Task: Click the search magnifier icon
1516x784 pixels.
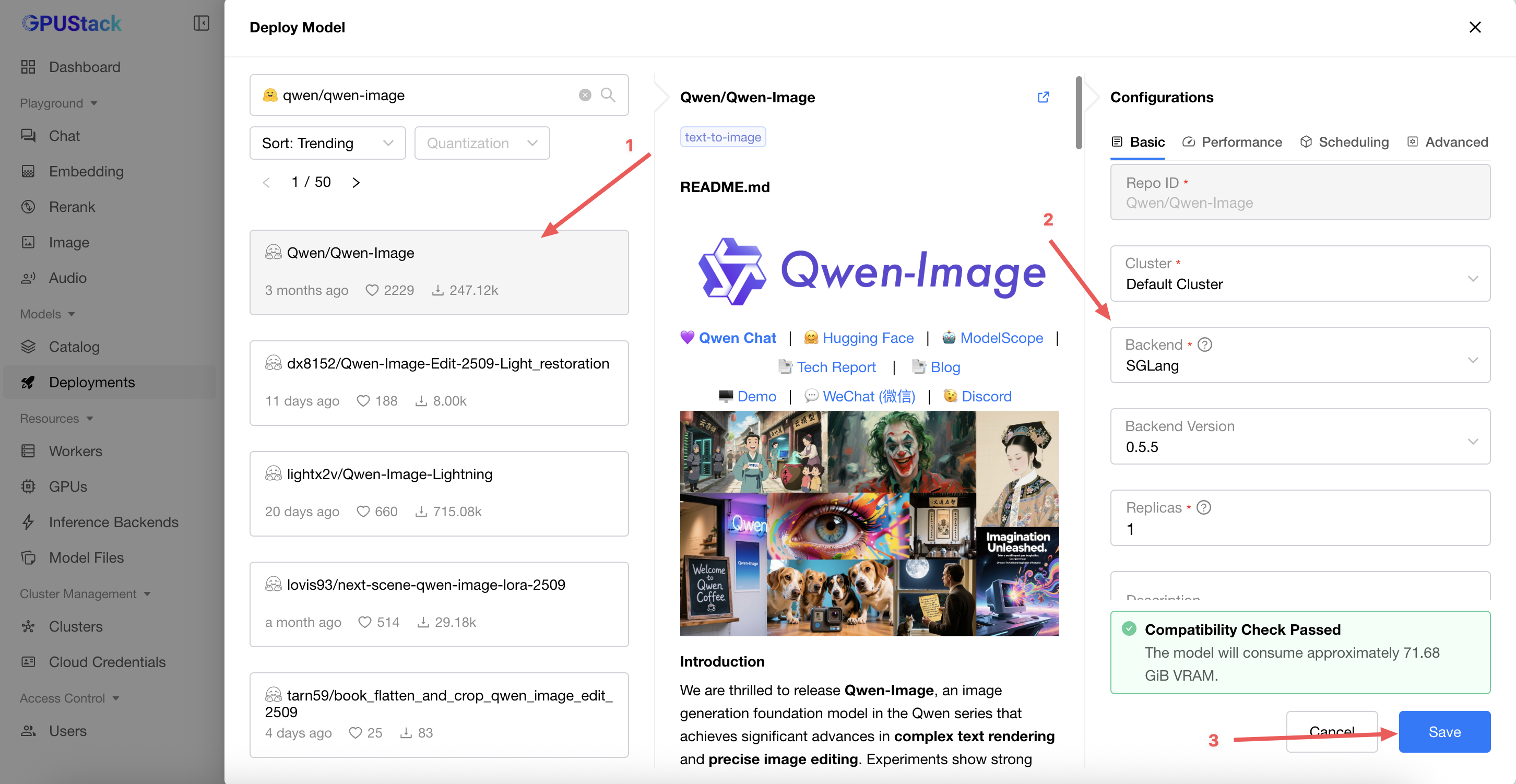Action: [x=607, y=95]
